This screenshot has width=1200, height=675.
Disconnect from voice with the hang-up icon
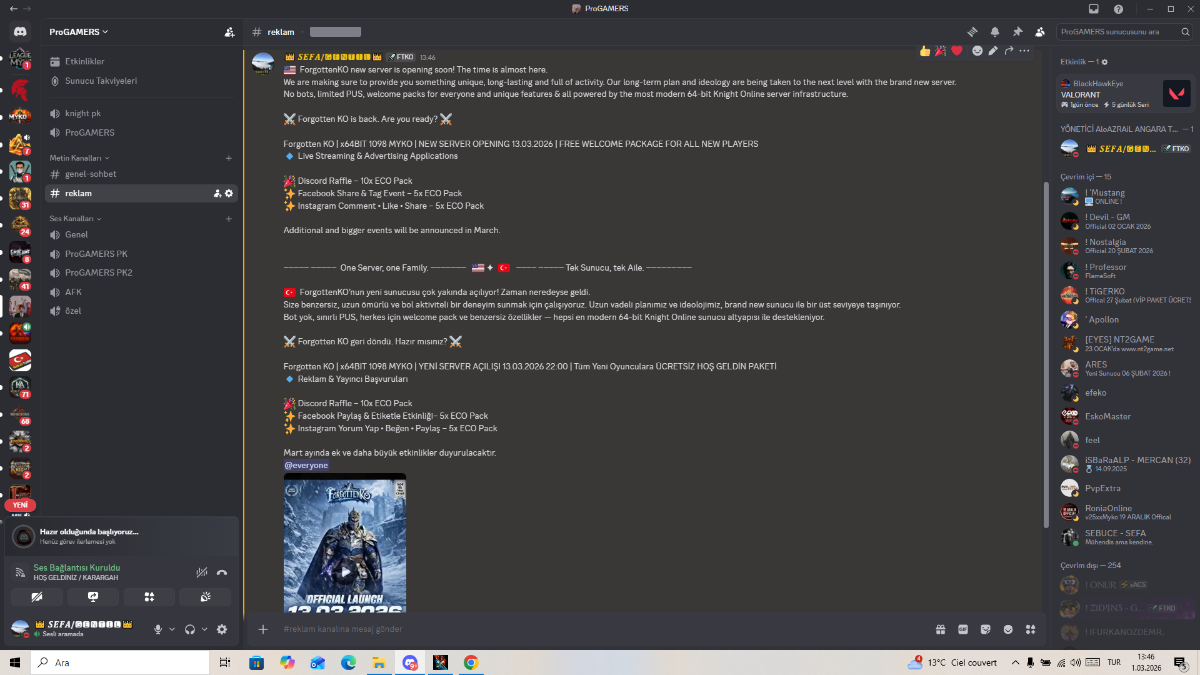tap(222, 572)
